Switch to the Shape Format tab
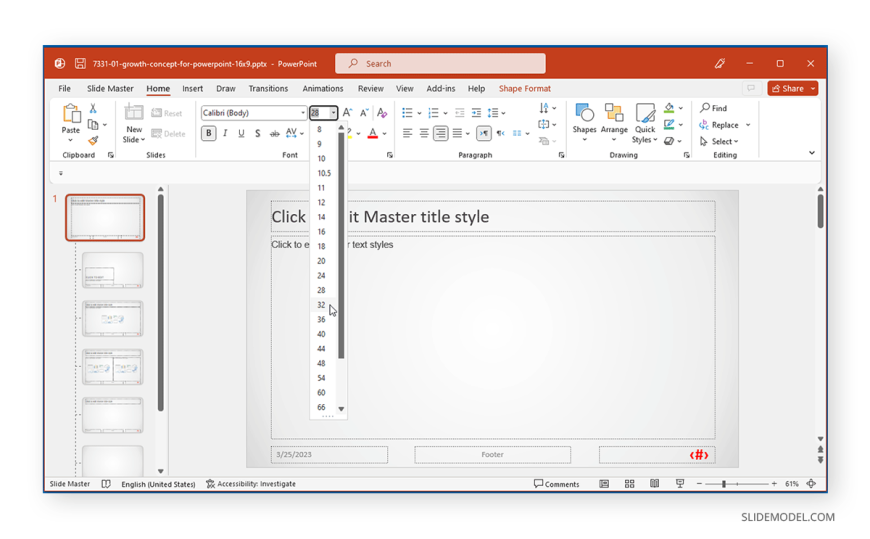The height and width of the screenshot is (539, 870). pyautogui.click(x=524, y=89)
